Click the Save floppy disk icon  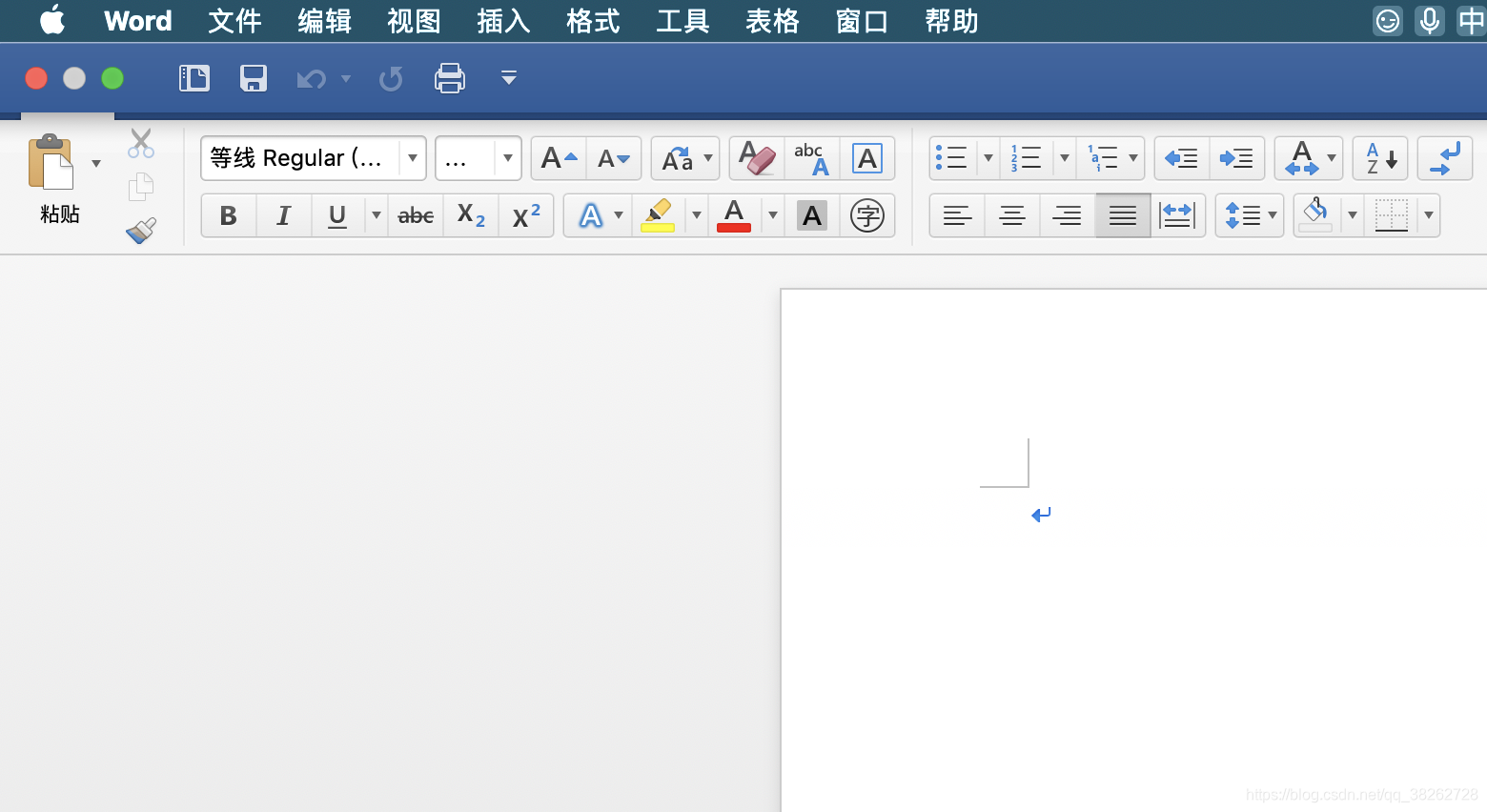coord(254,78)
